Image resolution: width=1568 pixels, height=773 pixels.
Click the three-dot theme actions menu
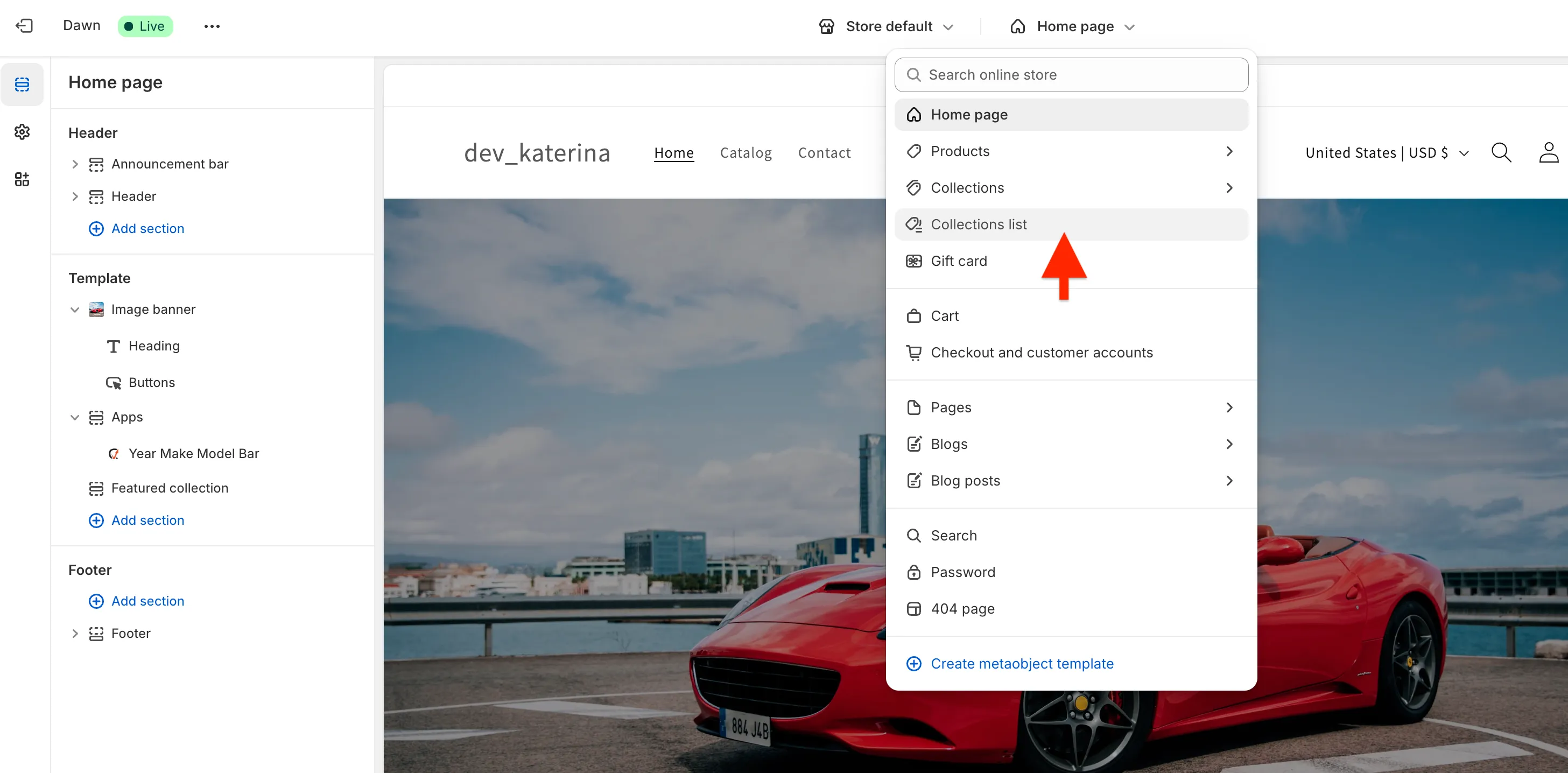(212, 26)
